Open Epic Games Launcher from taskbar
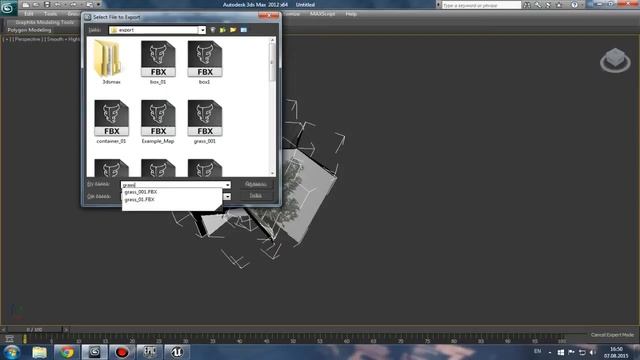Viewport: 640px width, 360px height. 149,352
